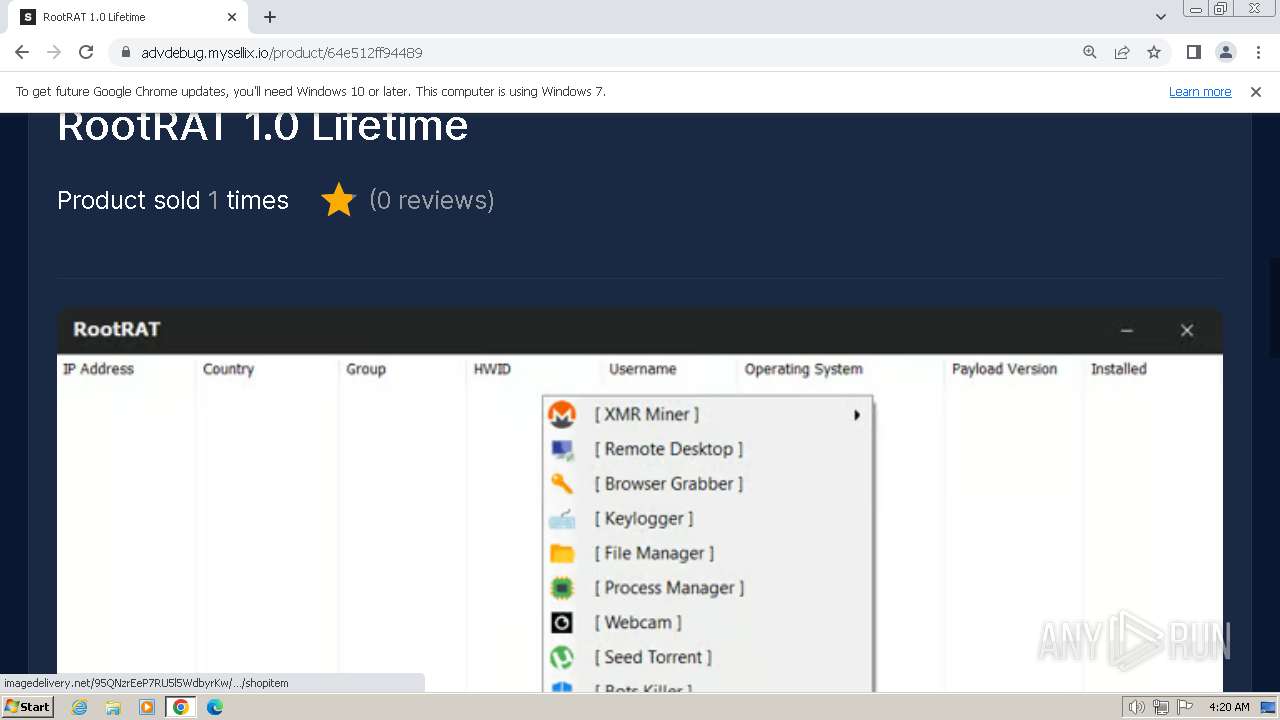Click the Remote Desktop monitor icon
The width and height of the screenshot is (1280, 720).
562,449
